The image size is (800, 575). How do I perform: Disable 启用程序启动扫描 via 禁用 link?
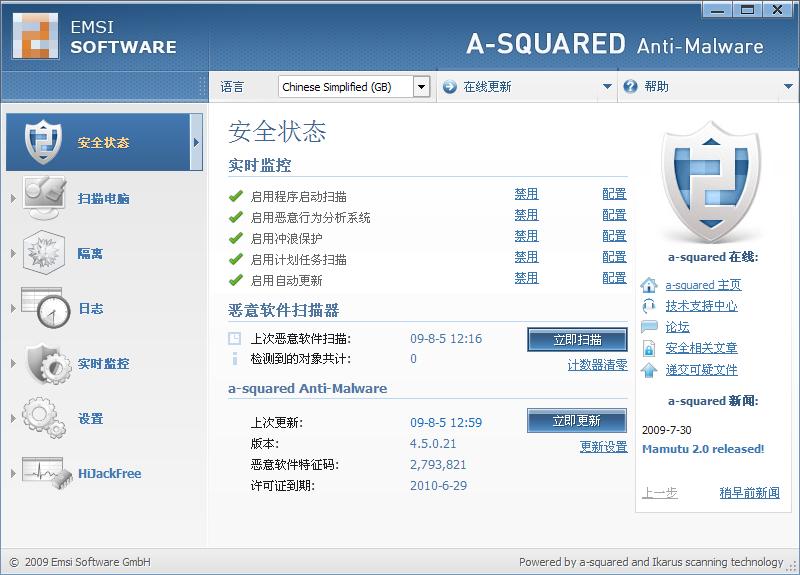click(x=527, y=194)
